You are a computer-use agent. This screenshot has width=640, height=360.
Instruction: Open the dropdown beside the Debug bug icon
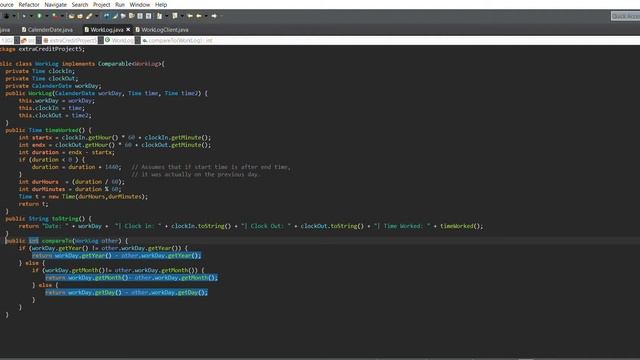[14, 16]
